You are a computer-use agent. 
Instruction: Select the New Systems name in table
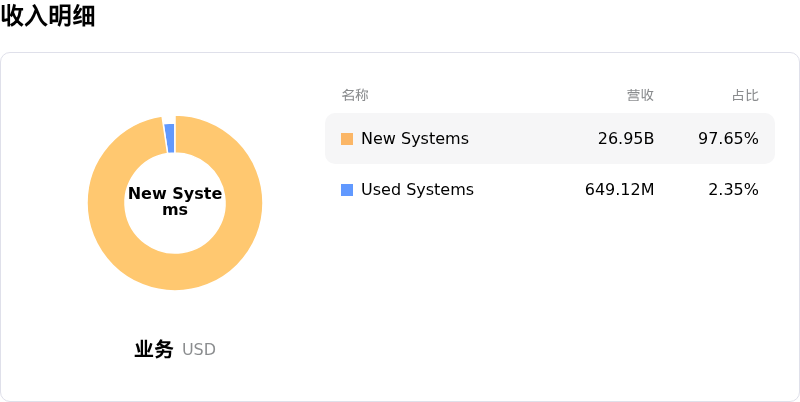(414, 139)
